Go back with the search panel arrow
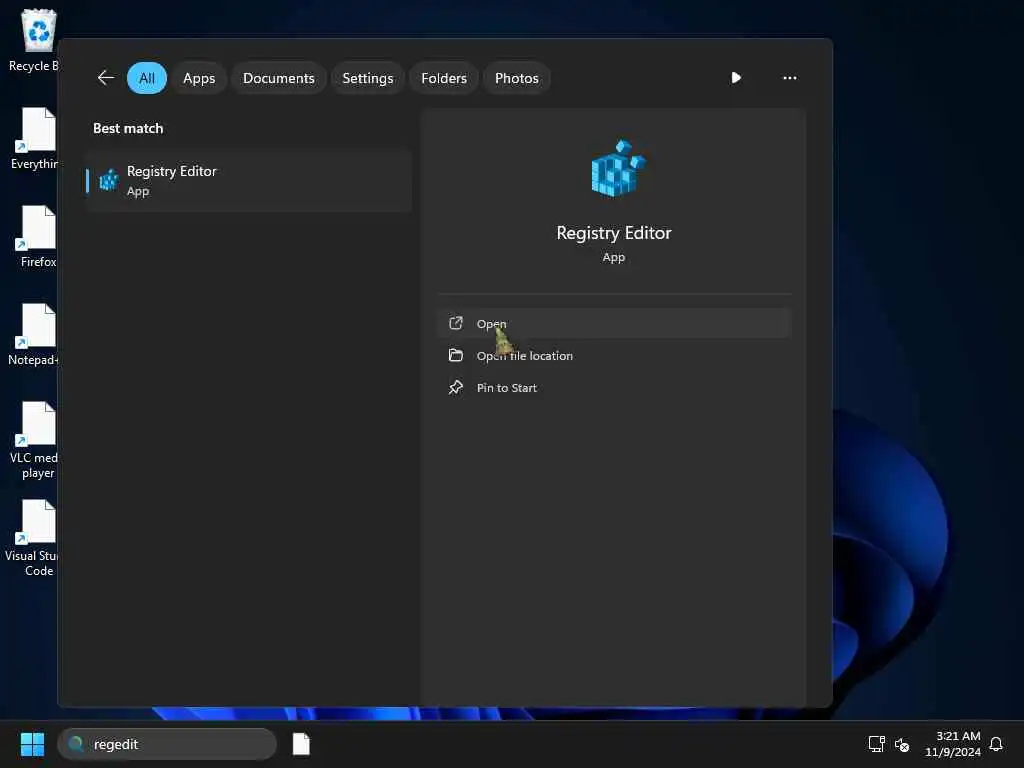This screenshot has width=1024, height=768. (106, 78)
